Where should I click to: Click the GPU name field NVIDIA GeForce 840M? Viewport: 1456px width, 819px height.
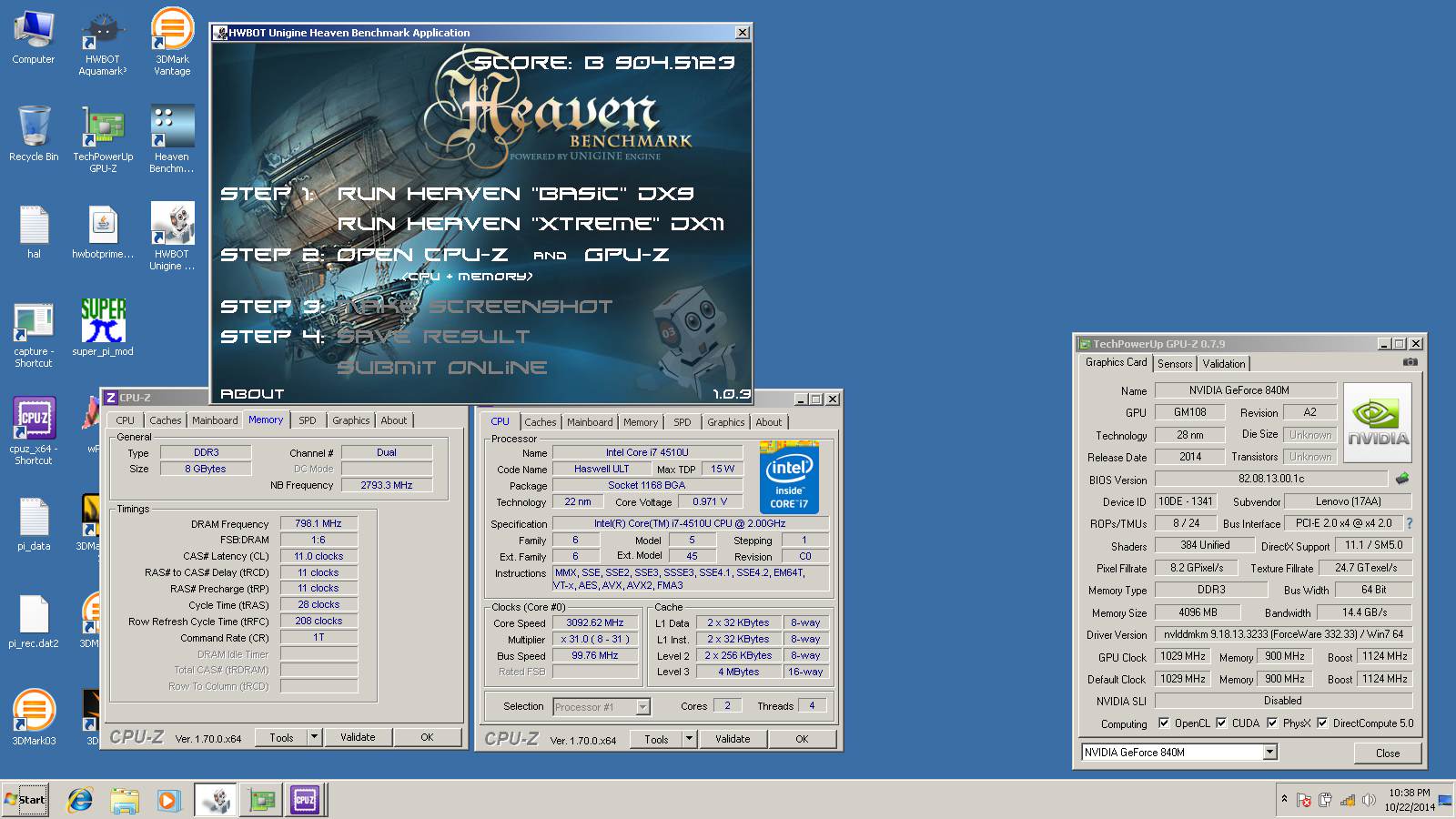coord(1245,390)
